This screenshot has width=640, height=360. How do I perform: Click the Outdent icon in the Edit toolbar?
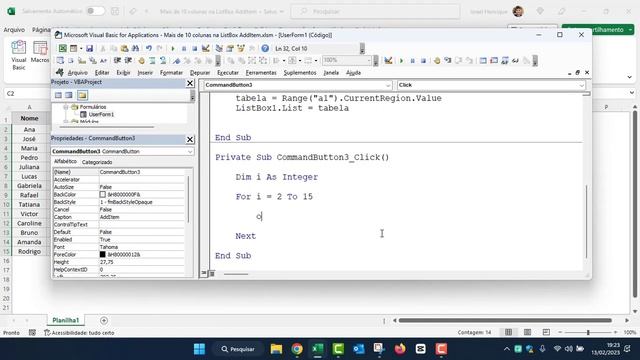[128, 60]
